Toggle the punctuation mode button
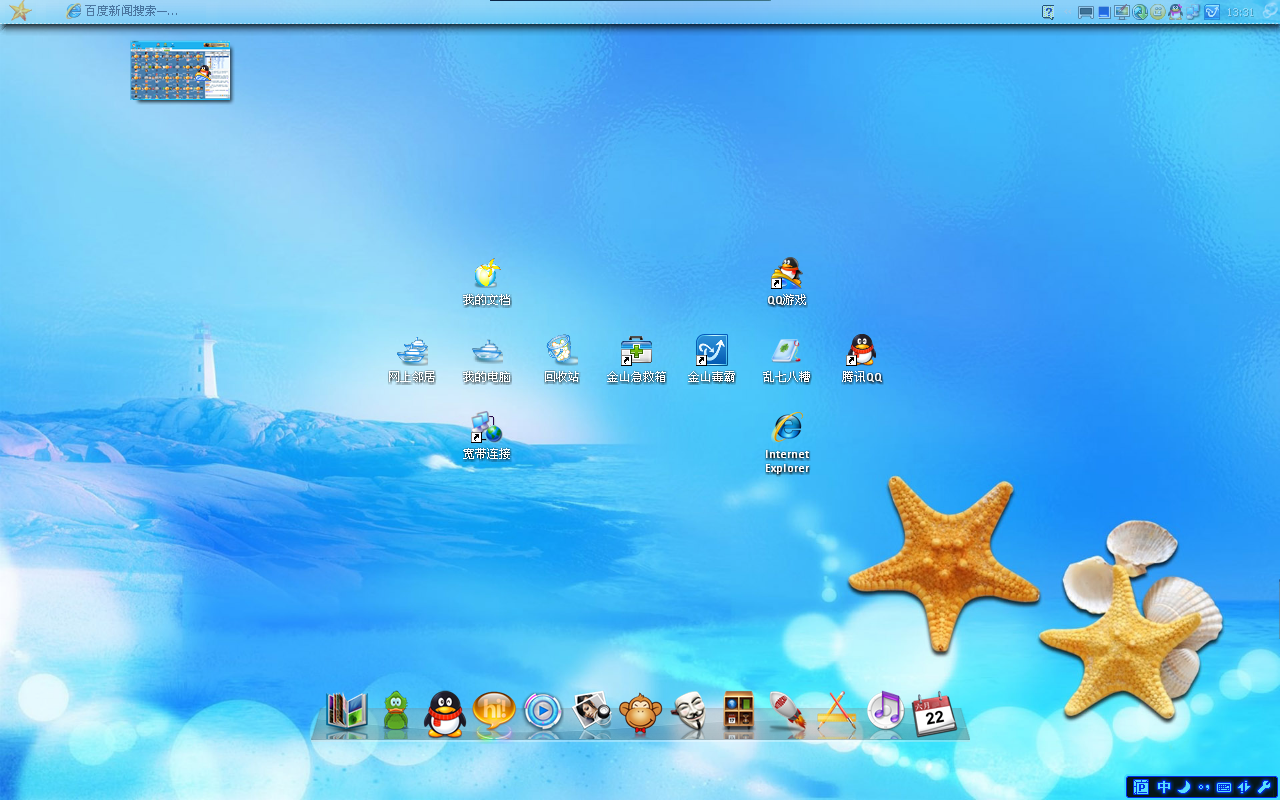 1204,788
